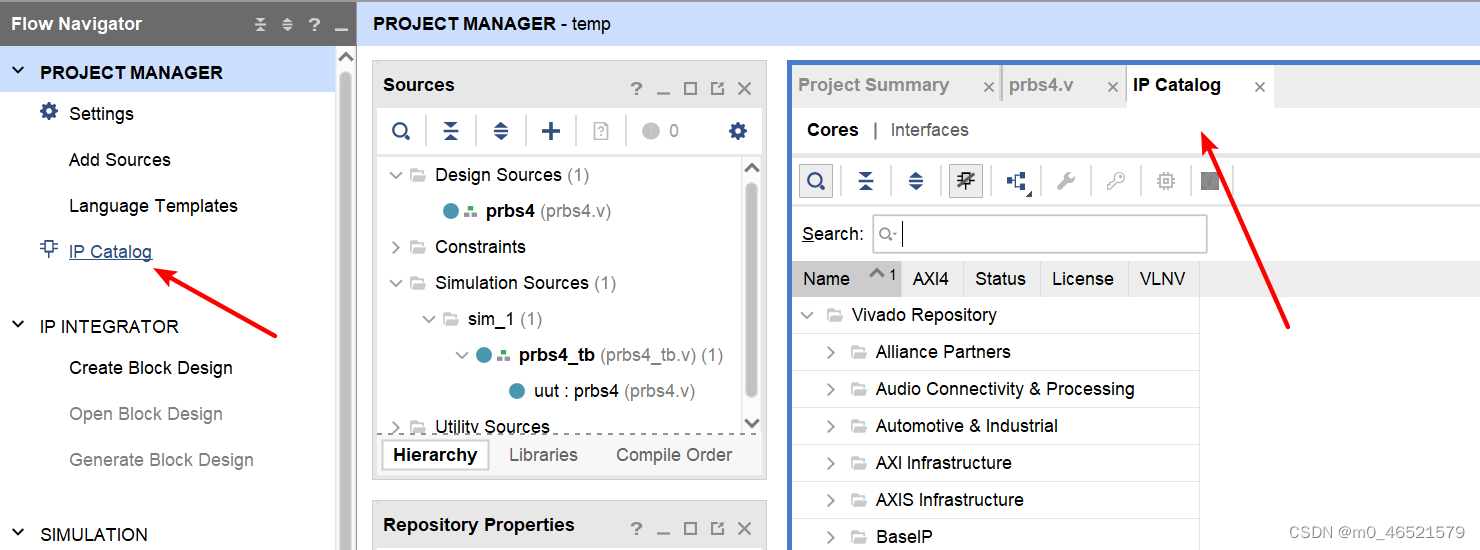Select the Hierarchy tab in Sources
Image resolution: width=1480 pixels, height=550 pixels.
[x=435, y=455]
